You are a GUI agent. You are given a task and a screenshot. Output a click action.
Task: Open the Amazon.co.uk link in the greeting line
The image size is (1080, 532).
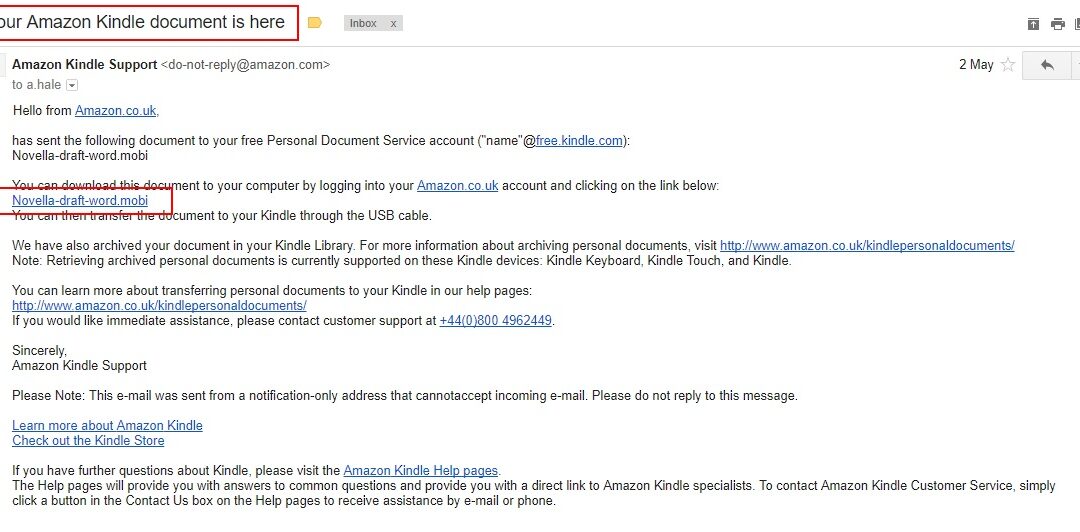pyautogui.click(x=116, y=110)
